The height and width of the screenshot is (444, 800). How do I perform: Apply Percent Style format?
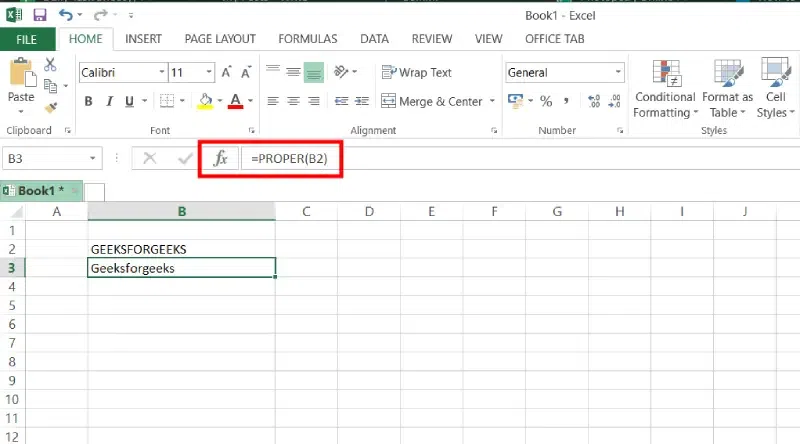546,101
